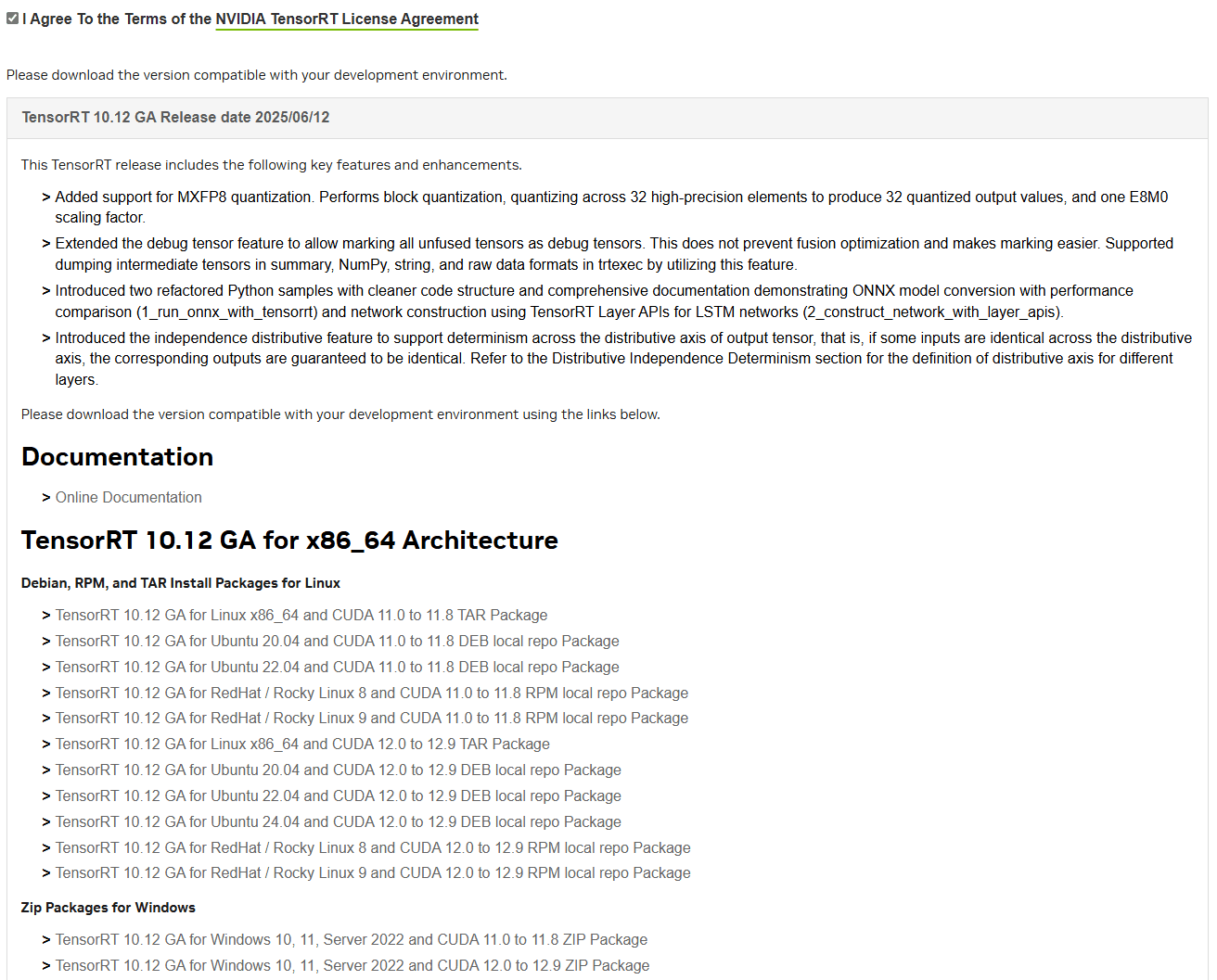
Task: Download Ubuntu 22.04 CUDA 11.0 to 11.8 DEB package
Action: [x=337, y=668]
